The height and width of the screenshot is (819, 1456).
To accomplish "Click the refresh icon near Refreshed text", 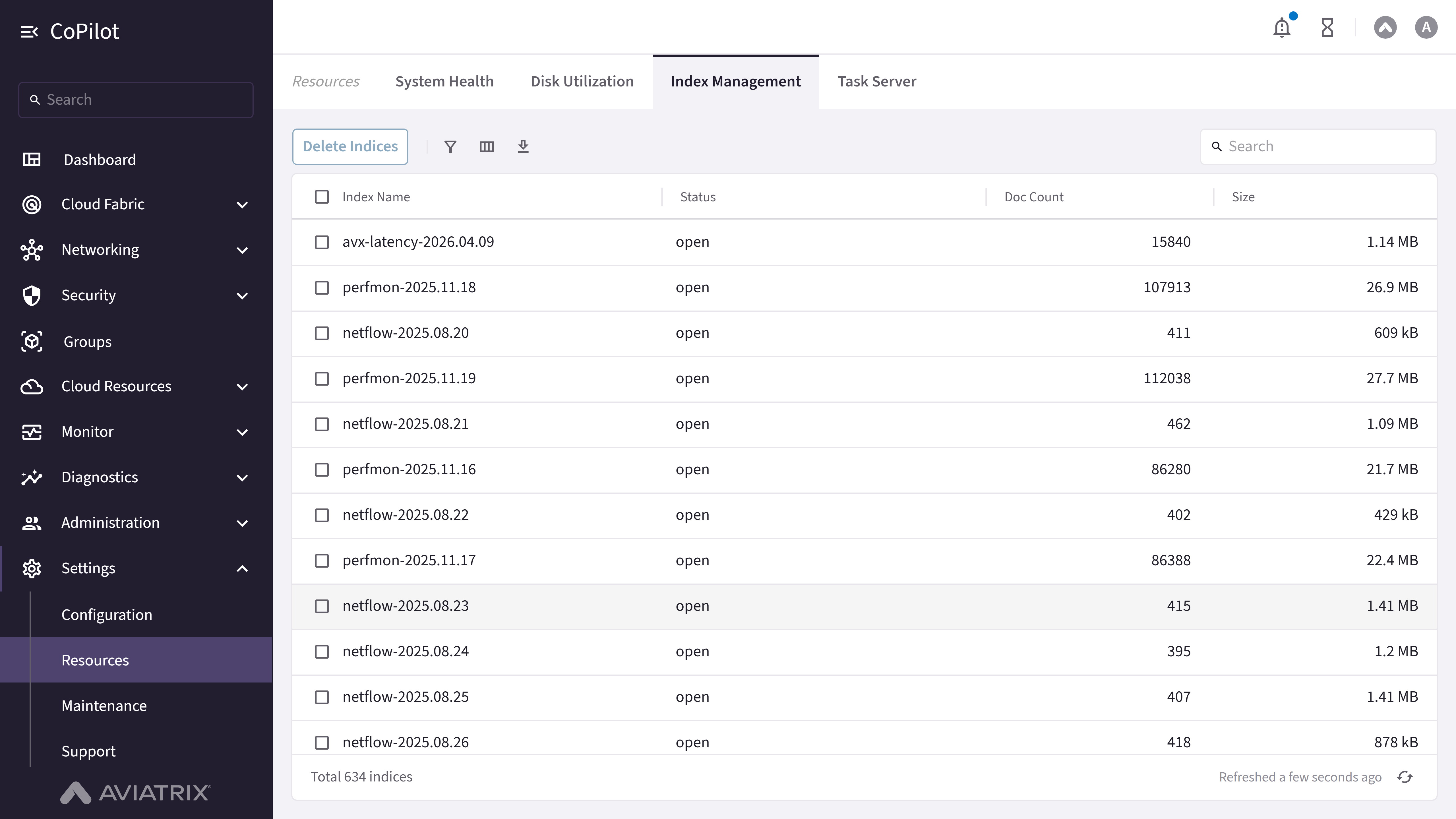I will click(1405, 777).
